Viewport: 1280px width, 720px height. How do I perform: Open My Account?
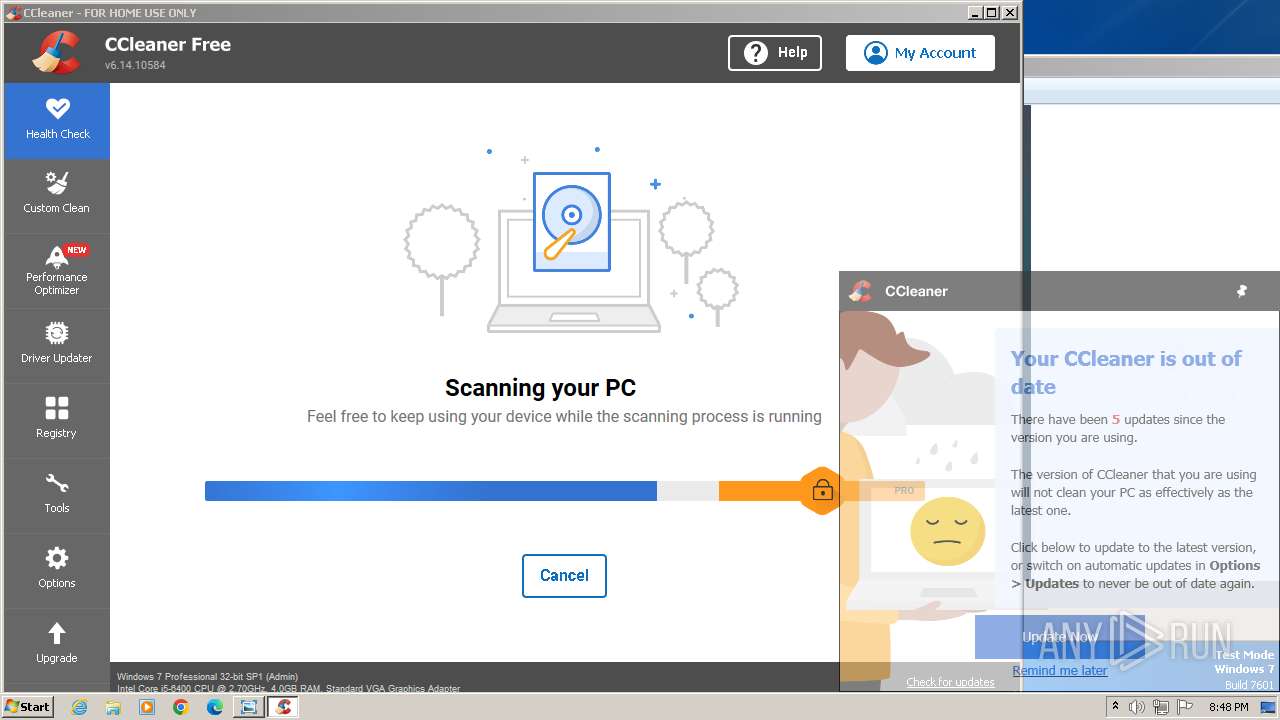(920, 53)
